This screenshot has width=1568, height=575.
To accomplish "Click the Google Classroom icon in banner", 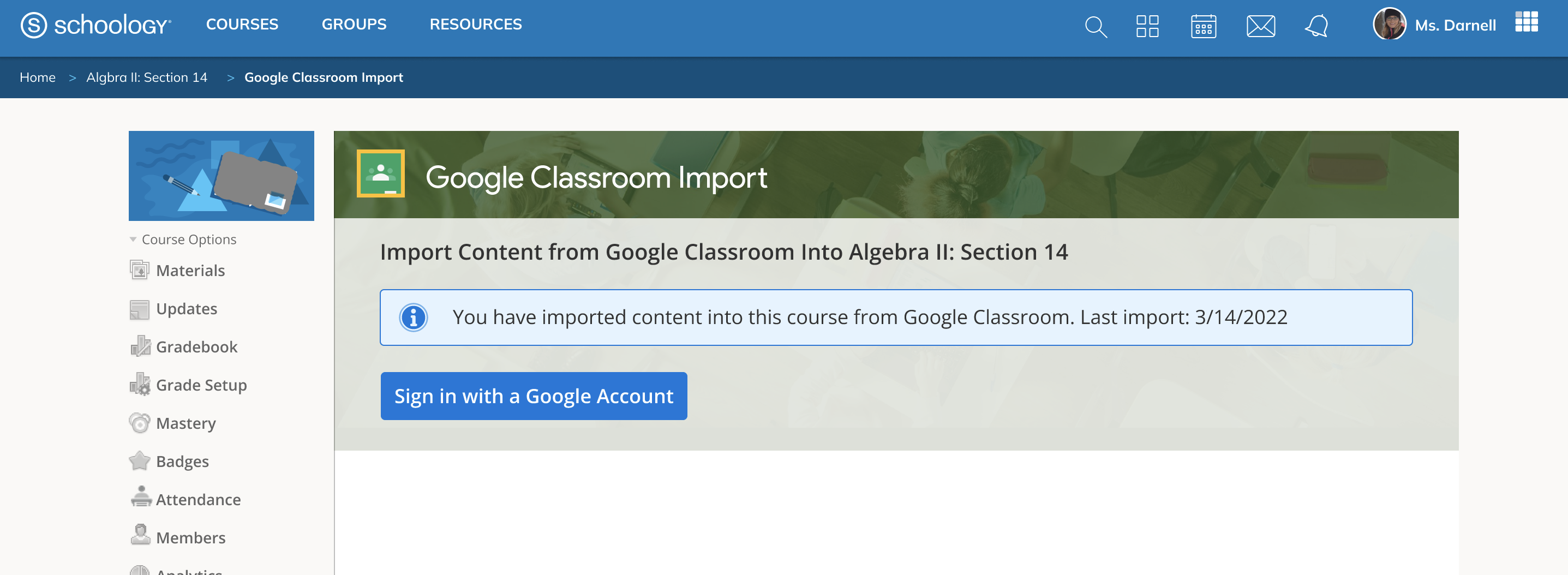I will [x=380, y=174].
